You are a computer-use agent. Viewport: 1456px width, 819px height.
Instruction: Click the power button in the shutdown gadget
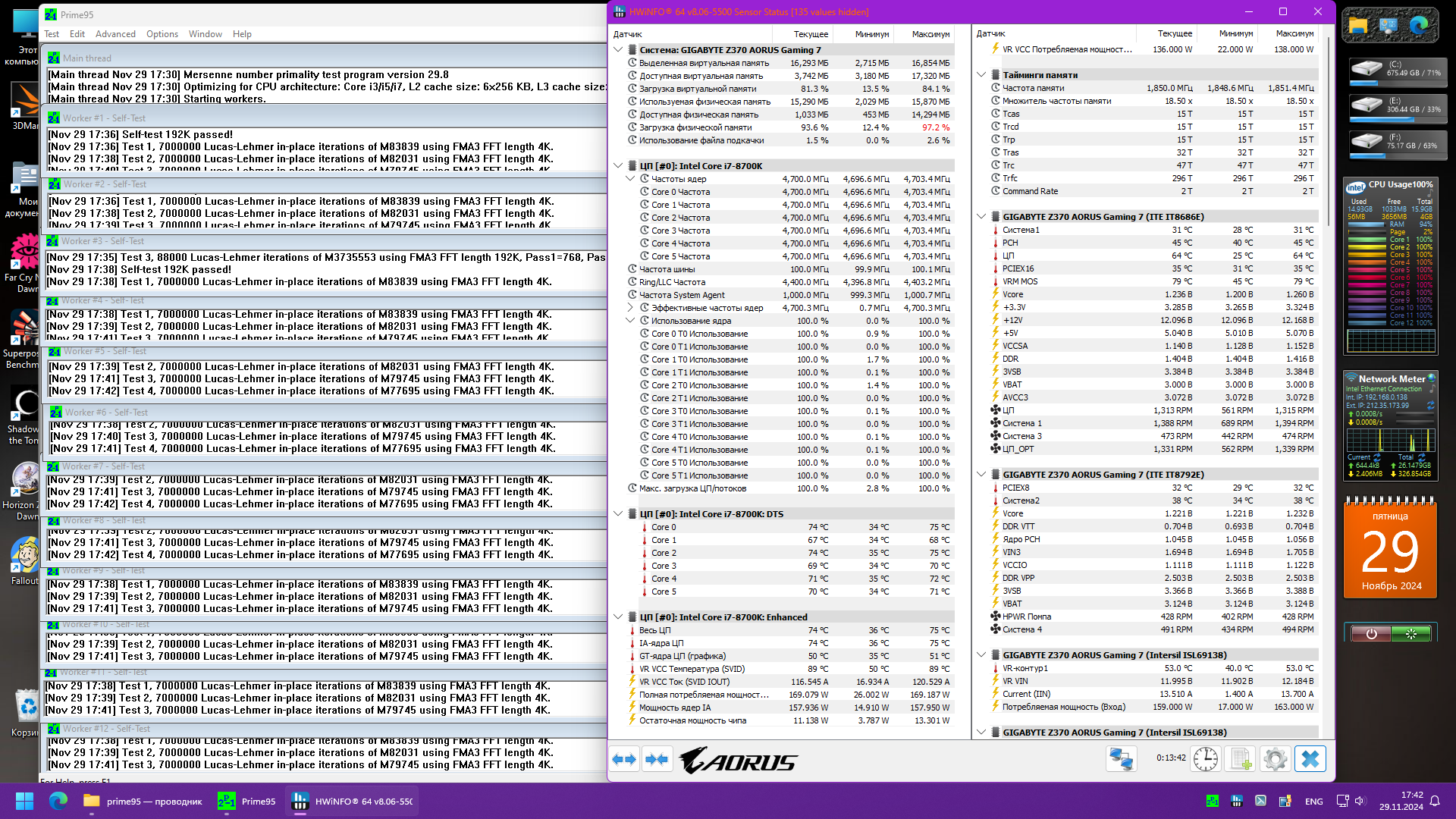(1371, 633)
